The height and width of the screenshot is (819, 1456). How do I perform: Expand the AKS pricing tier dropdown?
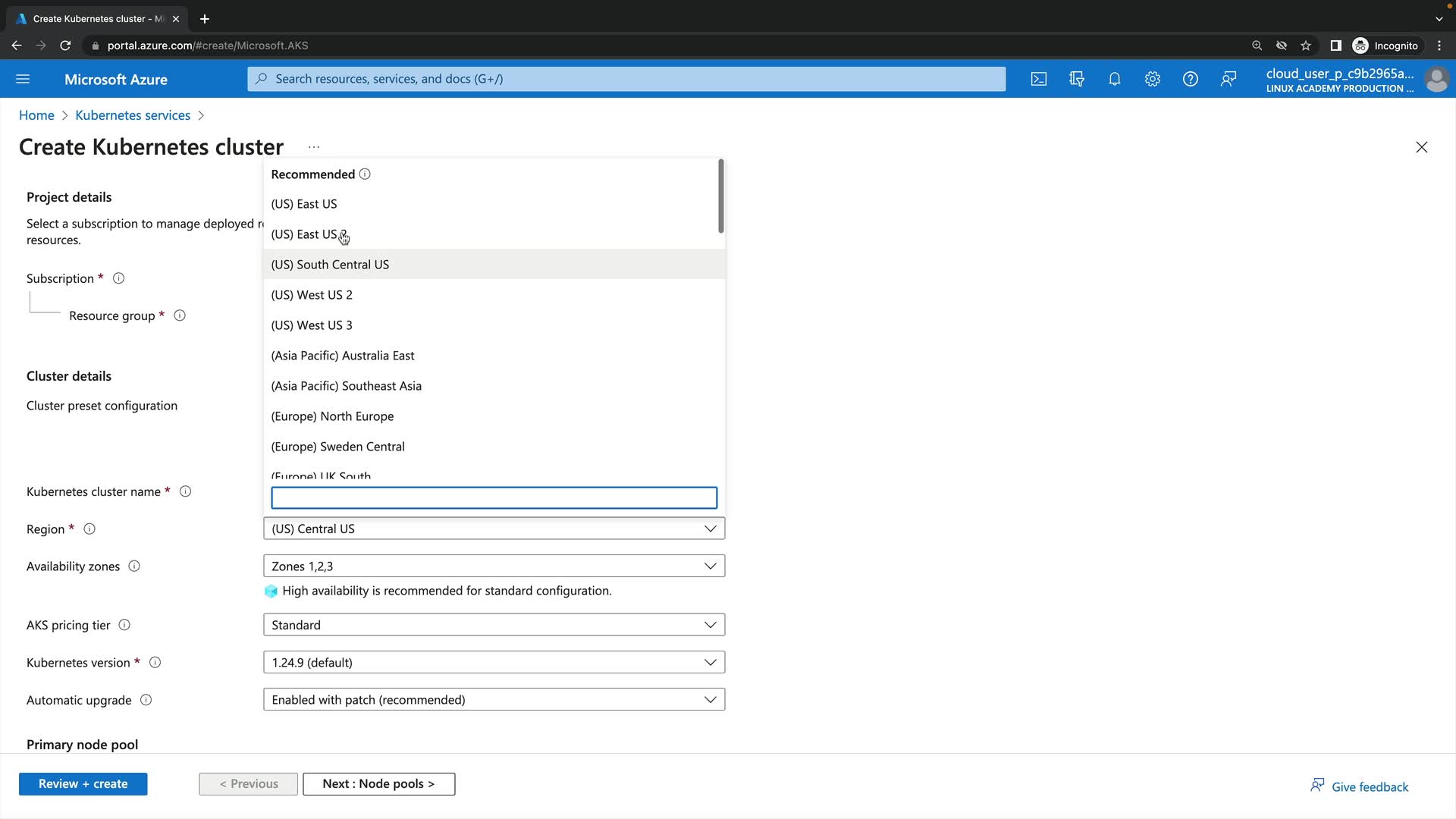click(494, 625)
